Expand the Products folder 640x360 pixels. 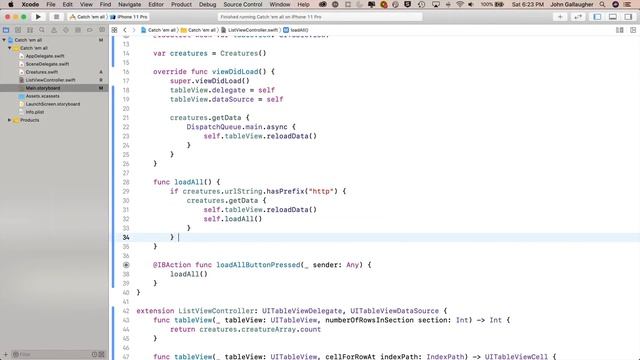coord(10,120)
